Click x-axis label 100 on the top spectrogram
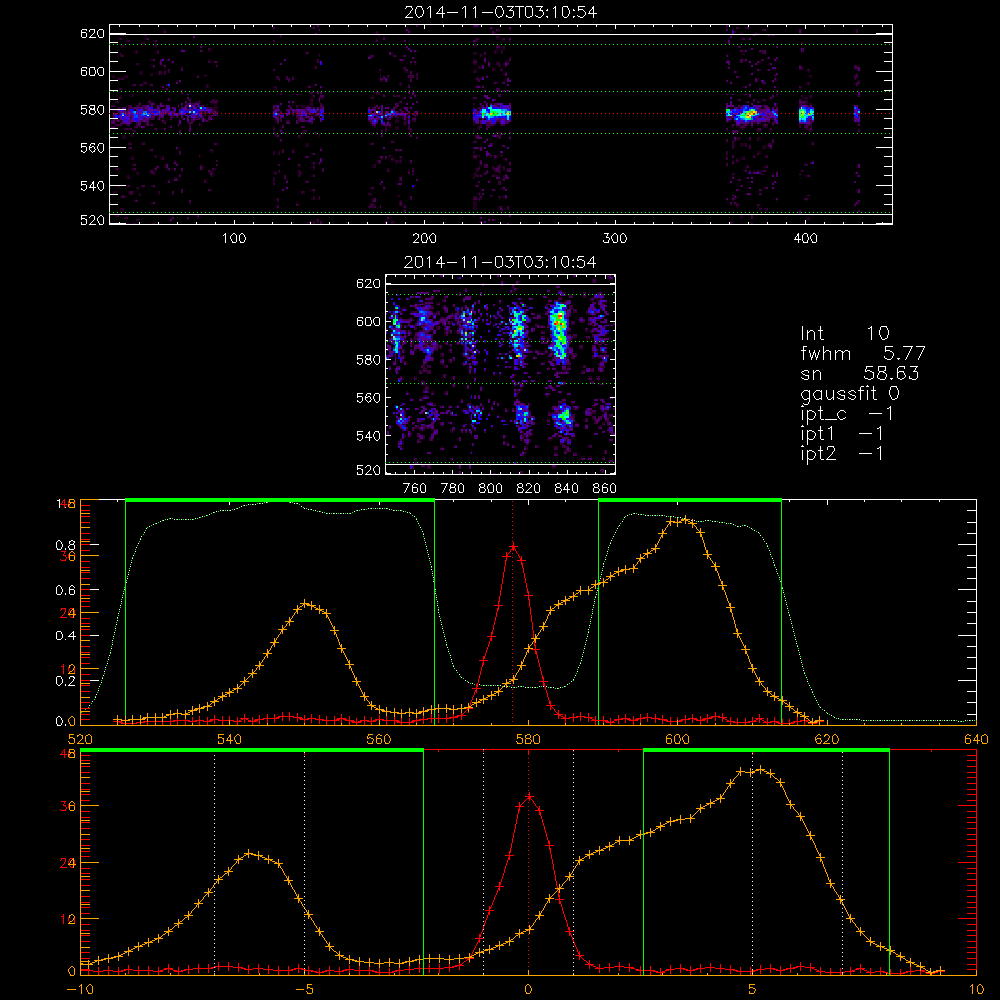The height and width of the screenshot is (1000, 1000). 234,239
